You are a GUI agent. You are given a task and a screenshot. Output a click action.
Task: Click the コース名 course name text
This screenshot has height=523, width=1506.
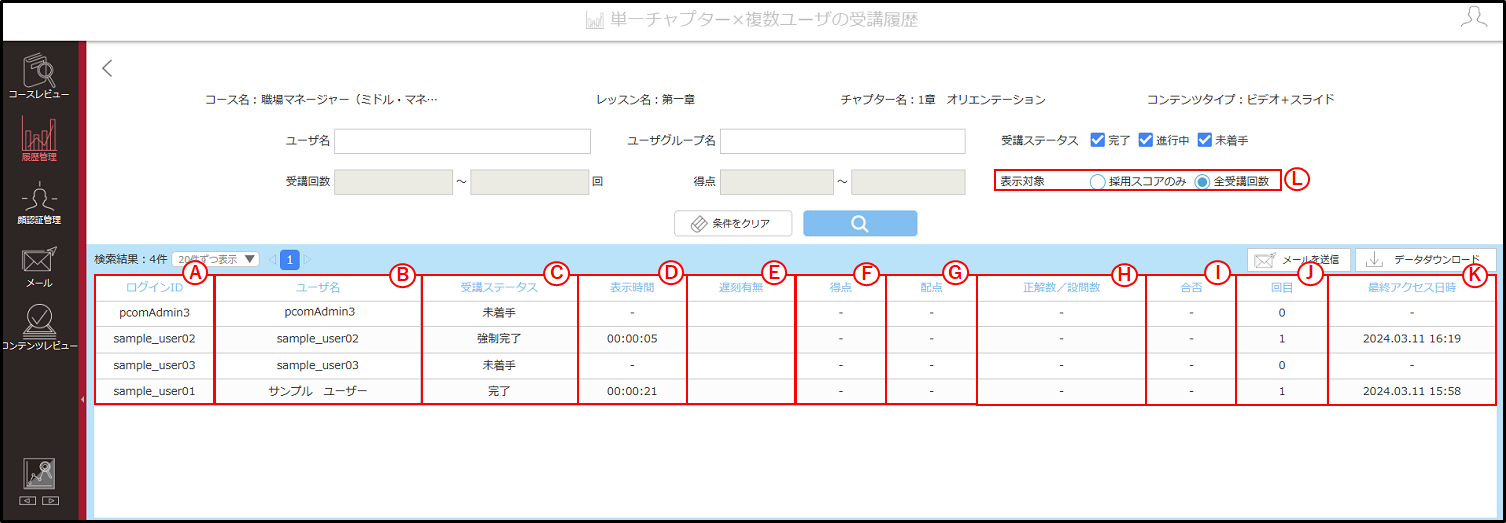(321, 100)
